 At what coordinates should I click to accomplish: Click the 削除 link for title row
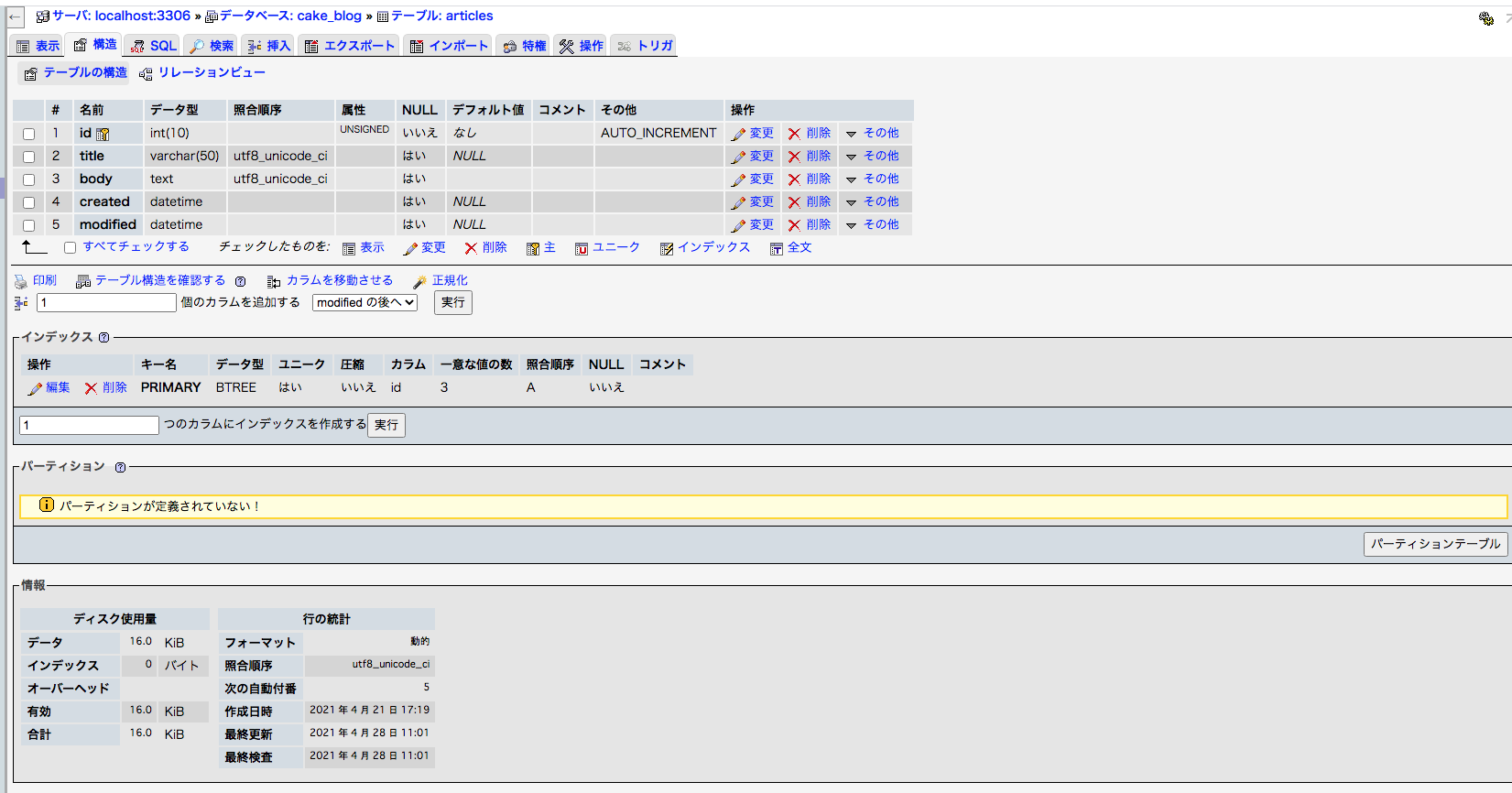click(819, 156)
